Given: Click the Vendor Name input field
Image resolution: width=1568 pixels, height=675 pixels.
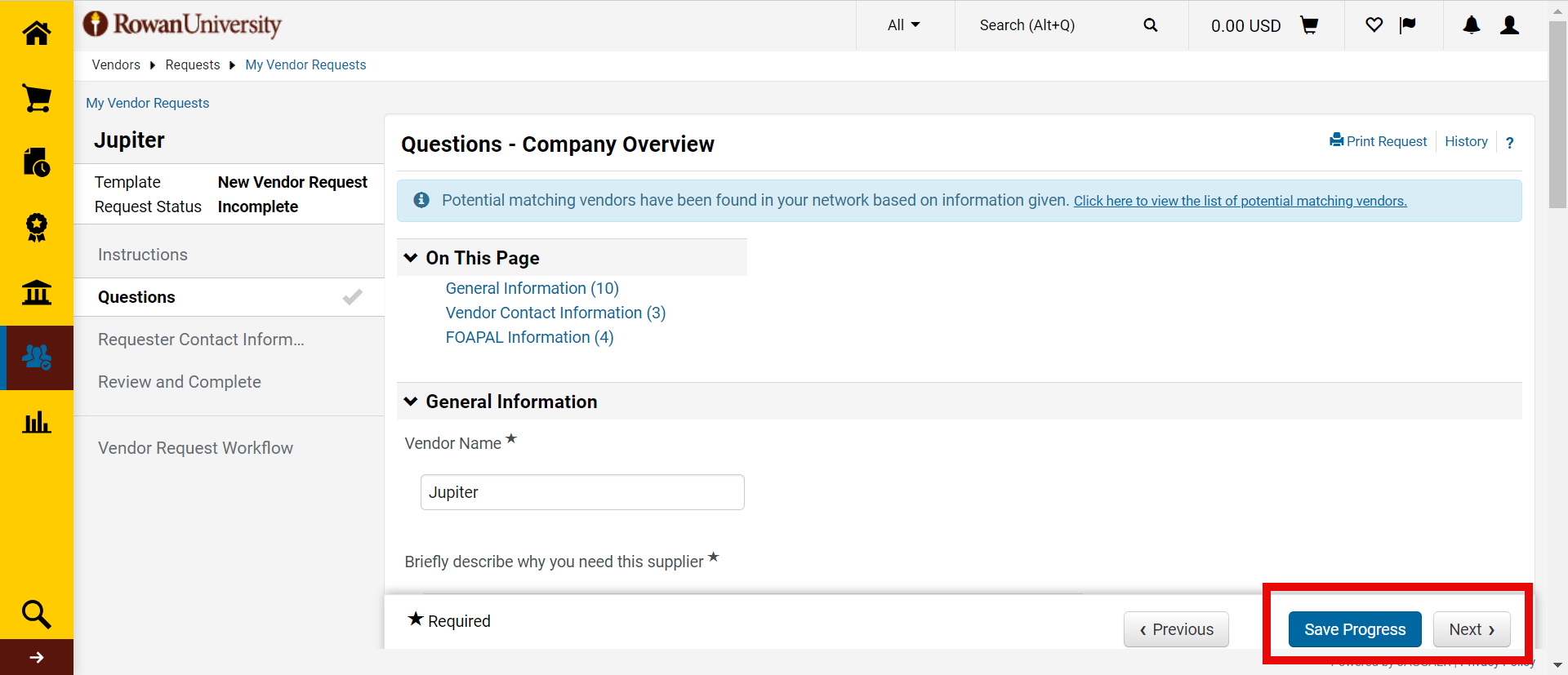Looking at the screenshot, I should pyautogui.click(x=581, y=492).
